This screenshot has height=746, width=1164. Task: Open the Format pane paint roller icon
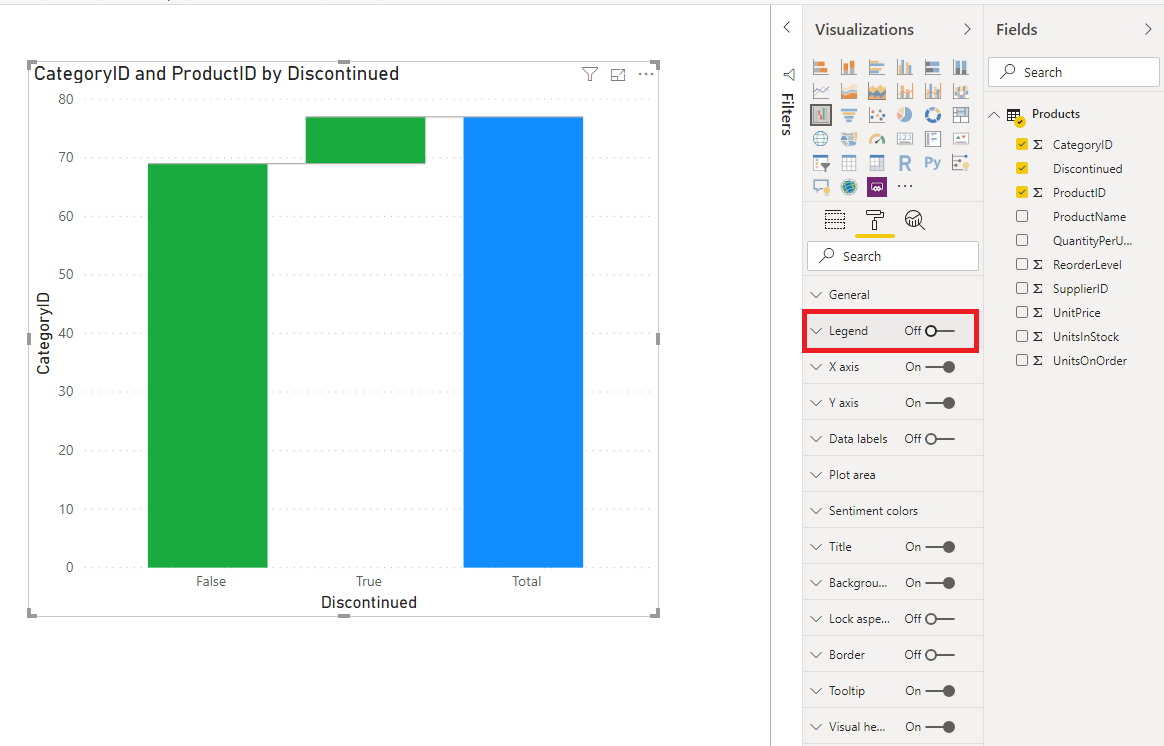coord(875,219)
